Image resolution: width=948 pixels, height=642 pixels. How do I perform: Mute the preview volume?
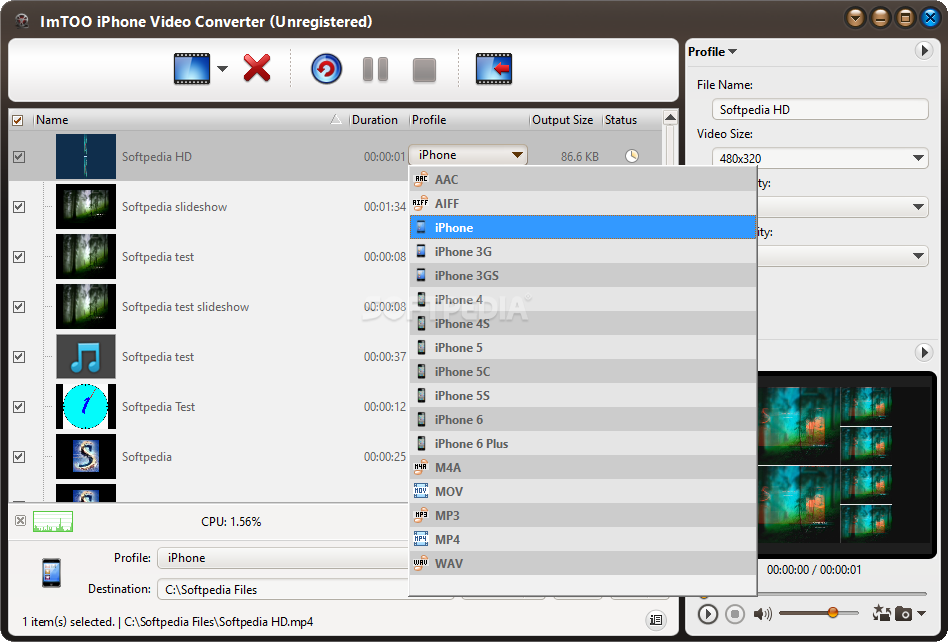[x=762, y=614]
